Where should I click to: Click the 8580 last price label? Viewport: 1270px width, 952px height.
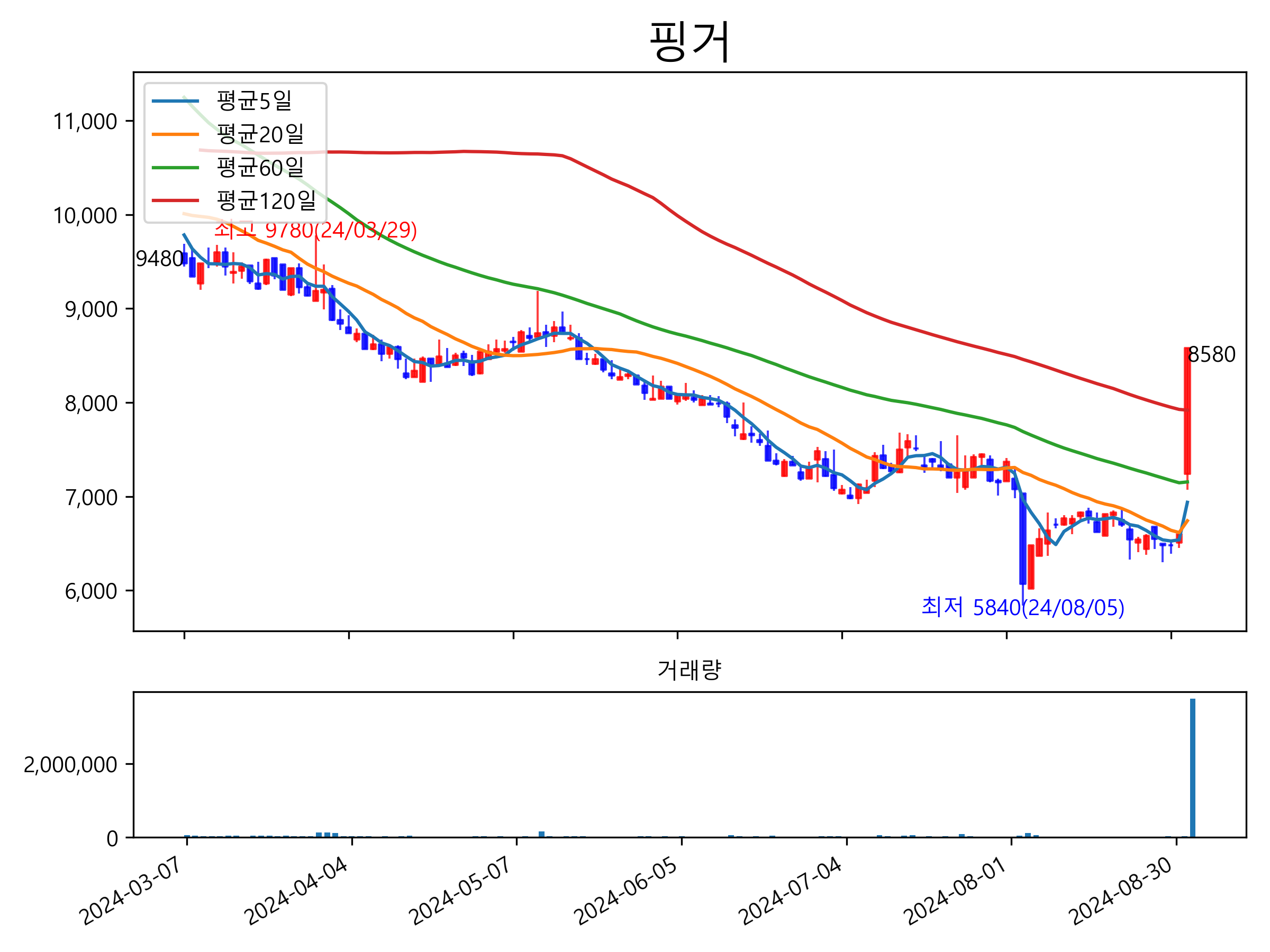1211,355
